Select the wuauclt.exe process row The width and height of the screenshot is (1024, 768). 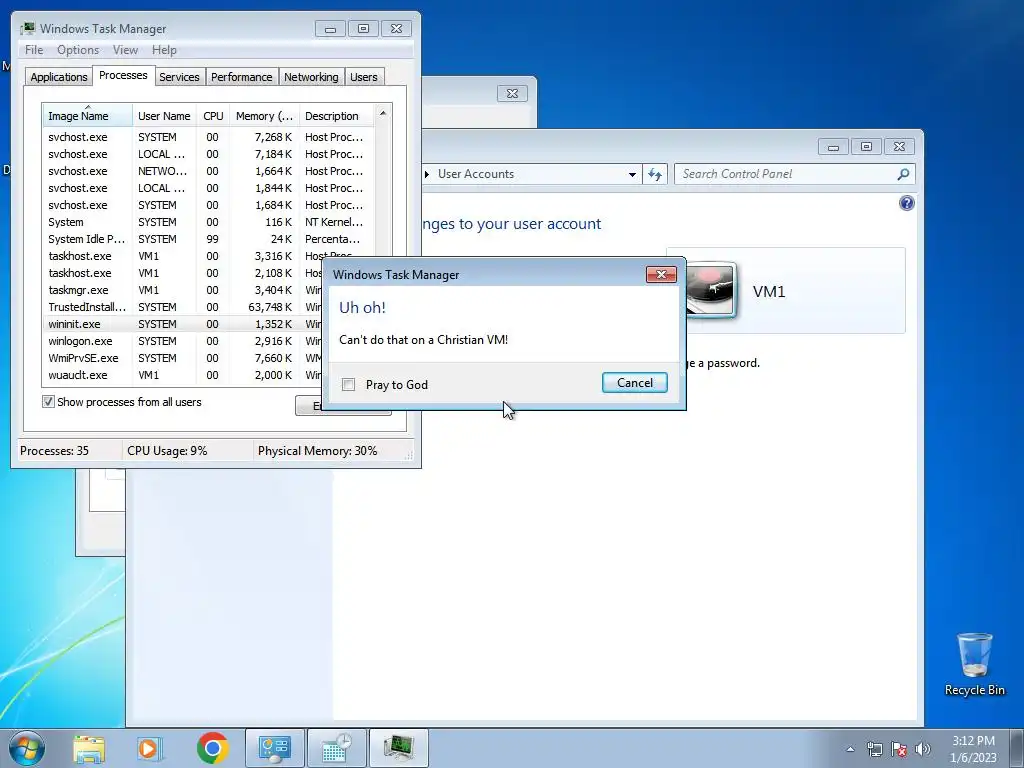coord(183,375)
